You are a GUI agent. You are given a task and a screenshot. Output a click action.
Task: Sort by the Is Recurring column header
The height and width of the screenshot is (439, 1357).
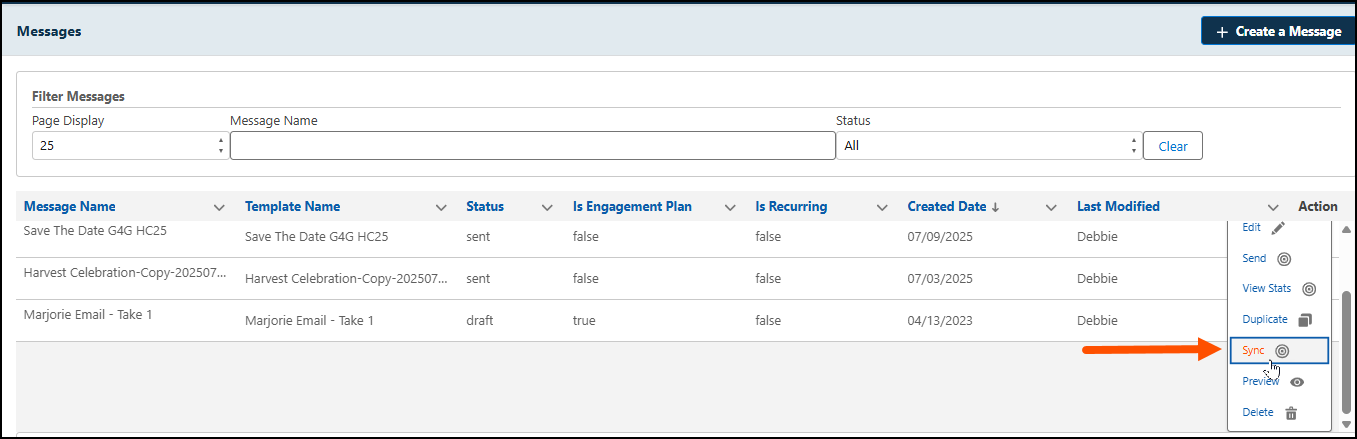click(x=791, y=207)
